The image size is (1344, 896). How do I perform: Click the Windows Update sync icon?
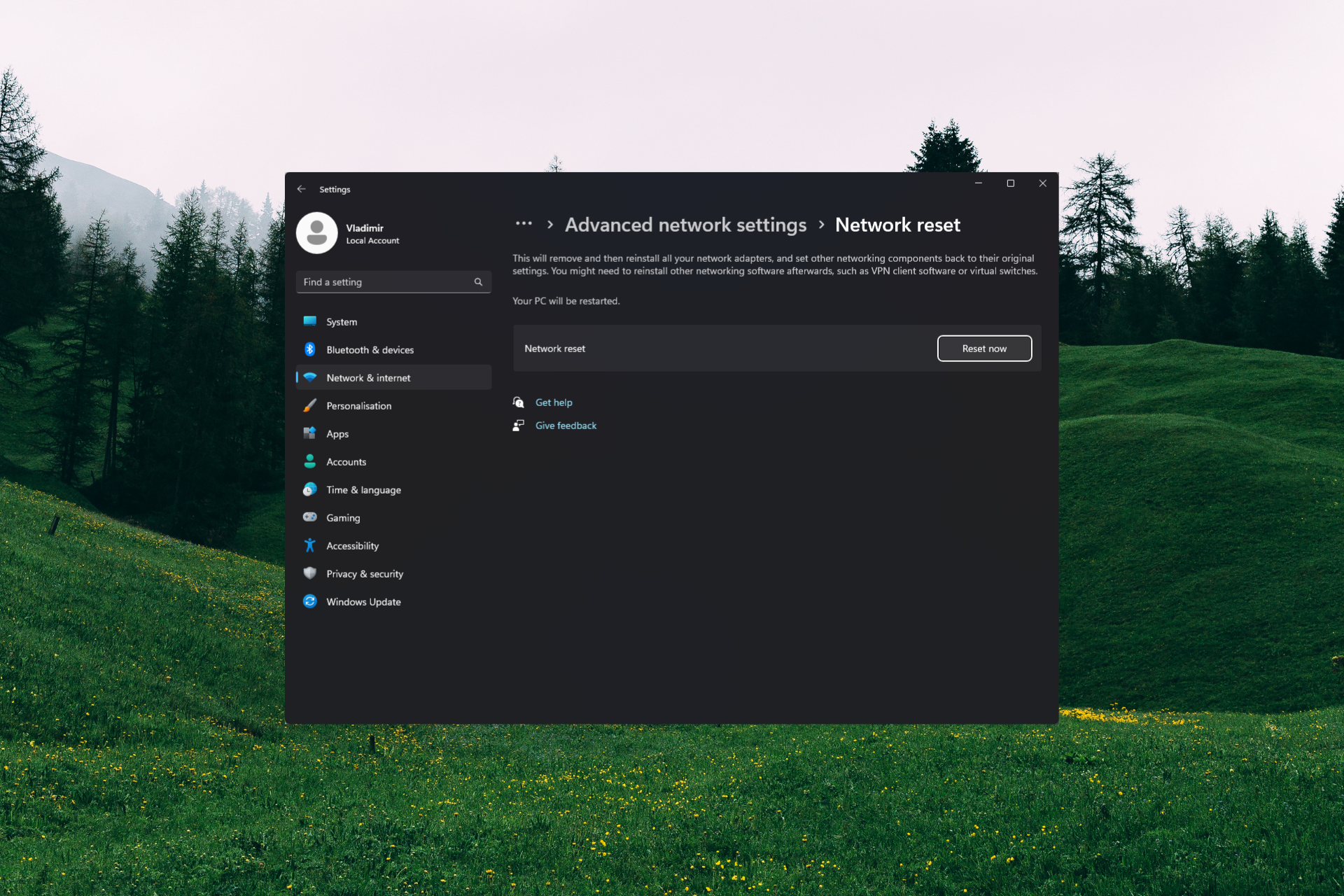309,601
